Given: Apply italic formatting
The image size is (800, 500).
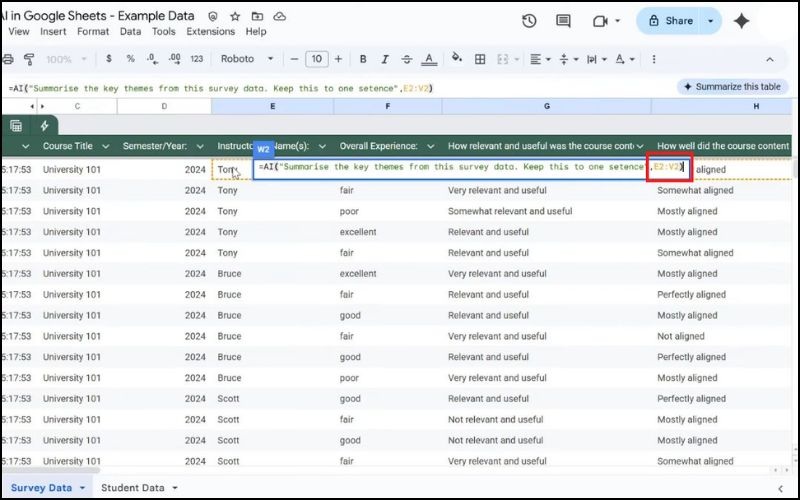Looking at the screenshot, I should 383,59.
